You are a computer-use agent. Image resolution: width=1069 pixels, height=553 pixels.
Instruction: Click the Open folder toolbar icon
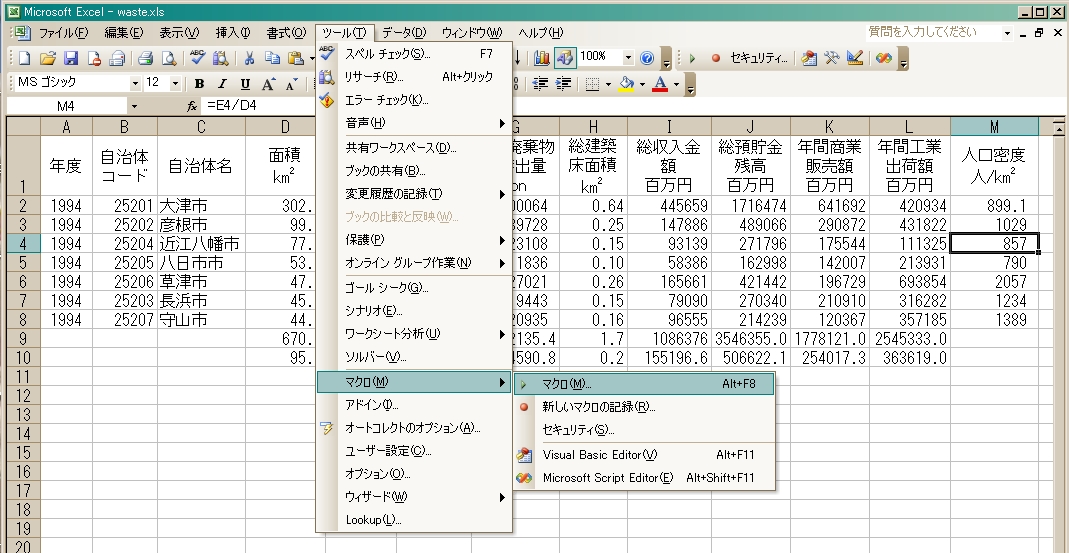[48, 59]
